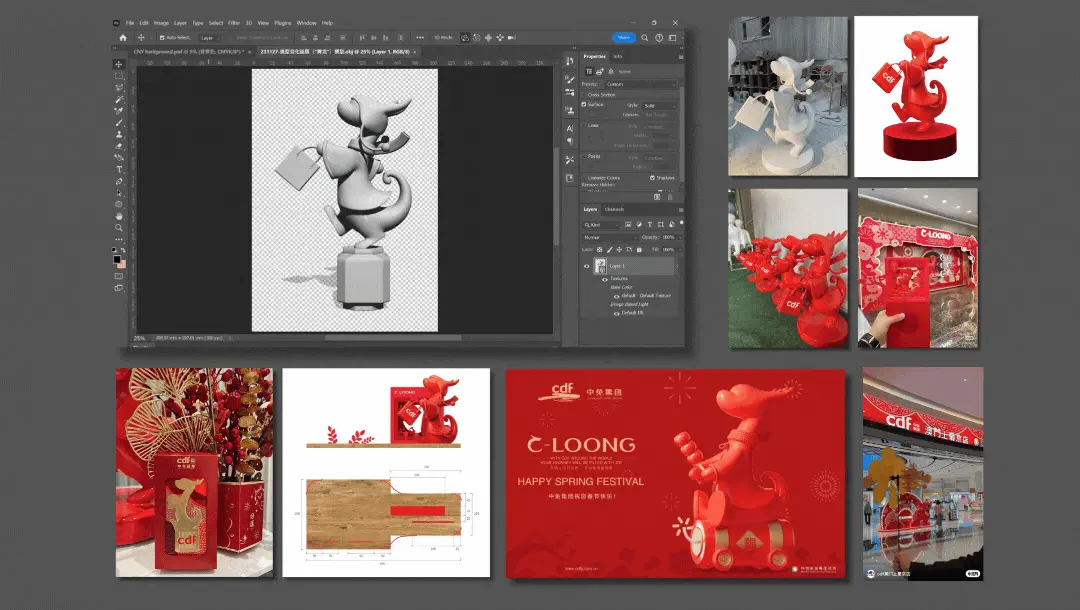Open the Paragraph panel icon in the dock
This screenshot has width=1080, height=610.
click(570, 141)
